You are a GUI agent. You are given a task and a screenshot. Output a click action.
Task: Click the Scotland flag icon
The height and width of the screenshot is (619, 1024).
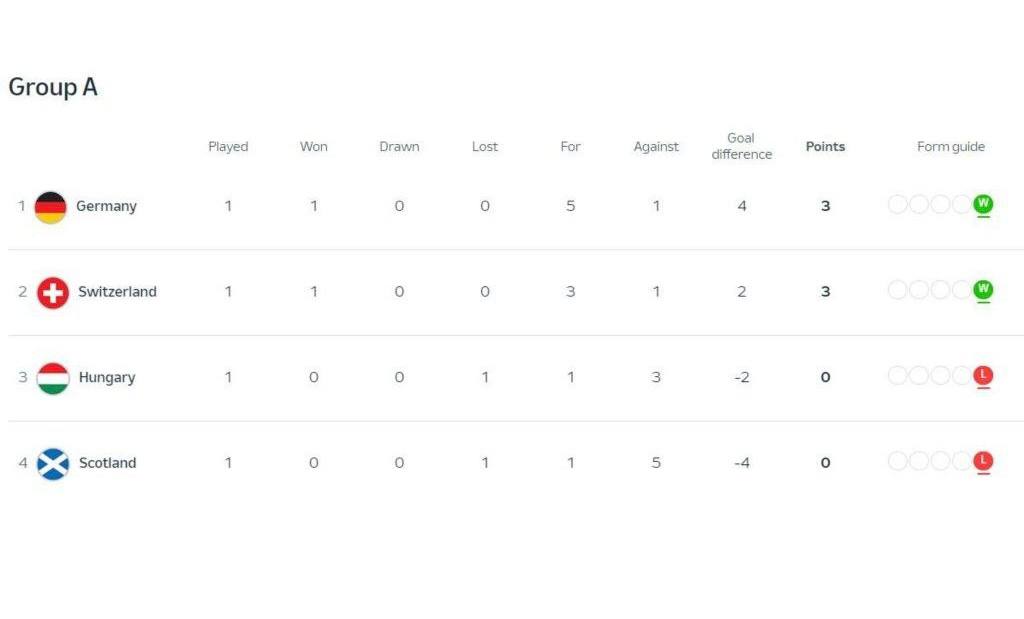coord(53,464)
